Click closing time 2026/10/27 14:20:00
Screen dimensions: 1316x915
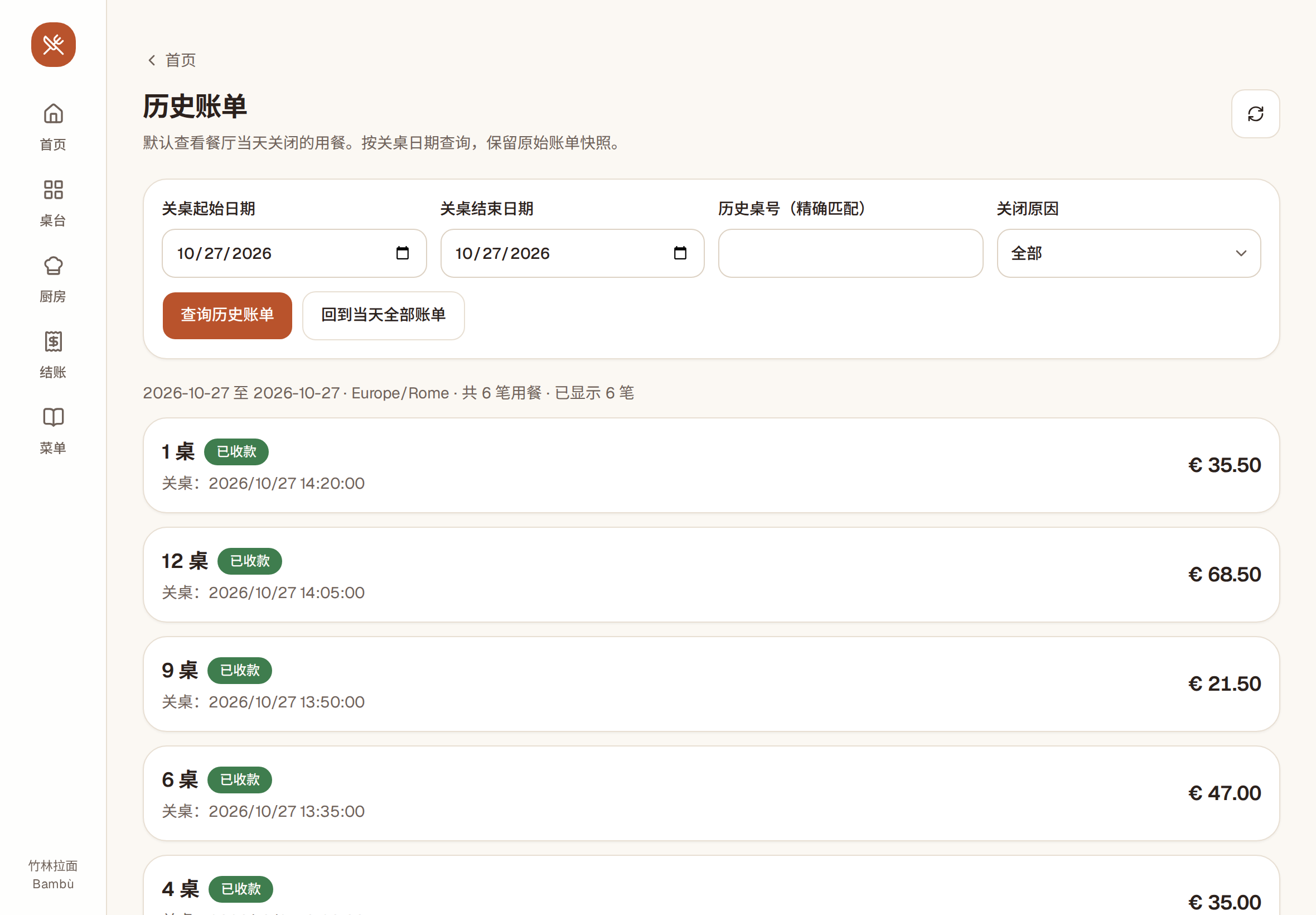pos(287,483)
